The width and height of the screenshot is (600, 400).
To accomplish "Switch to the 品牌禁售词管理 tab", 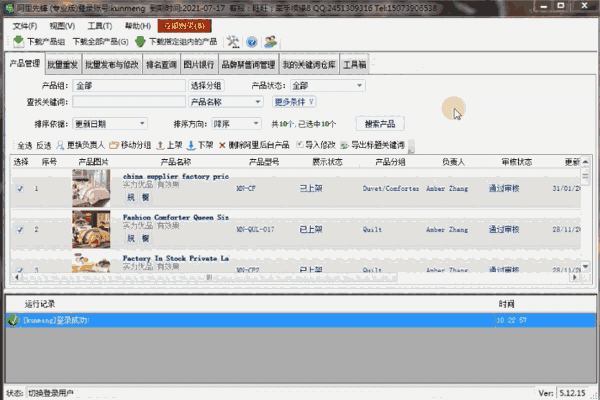I will point(248,65).
